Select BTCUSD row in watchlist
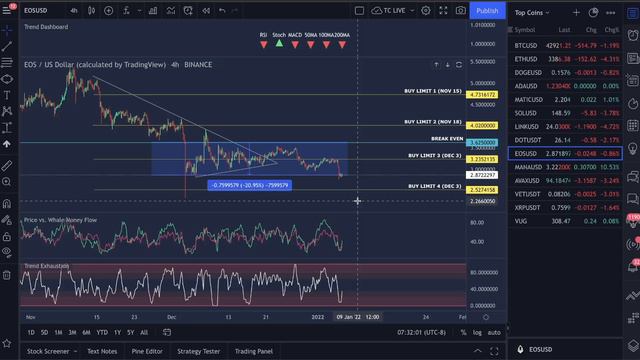The height and width of the screenshot is (360, 640). 565,45
